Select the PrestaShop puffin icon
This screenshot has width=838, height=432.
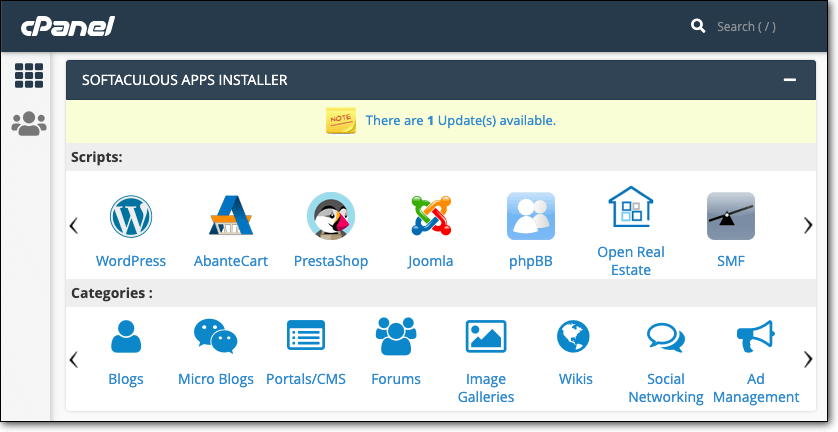coord(331,216)
